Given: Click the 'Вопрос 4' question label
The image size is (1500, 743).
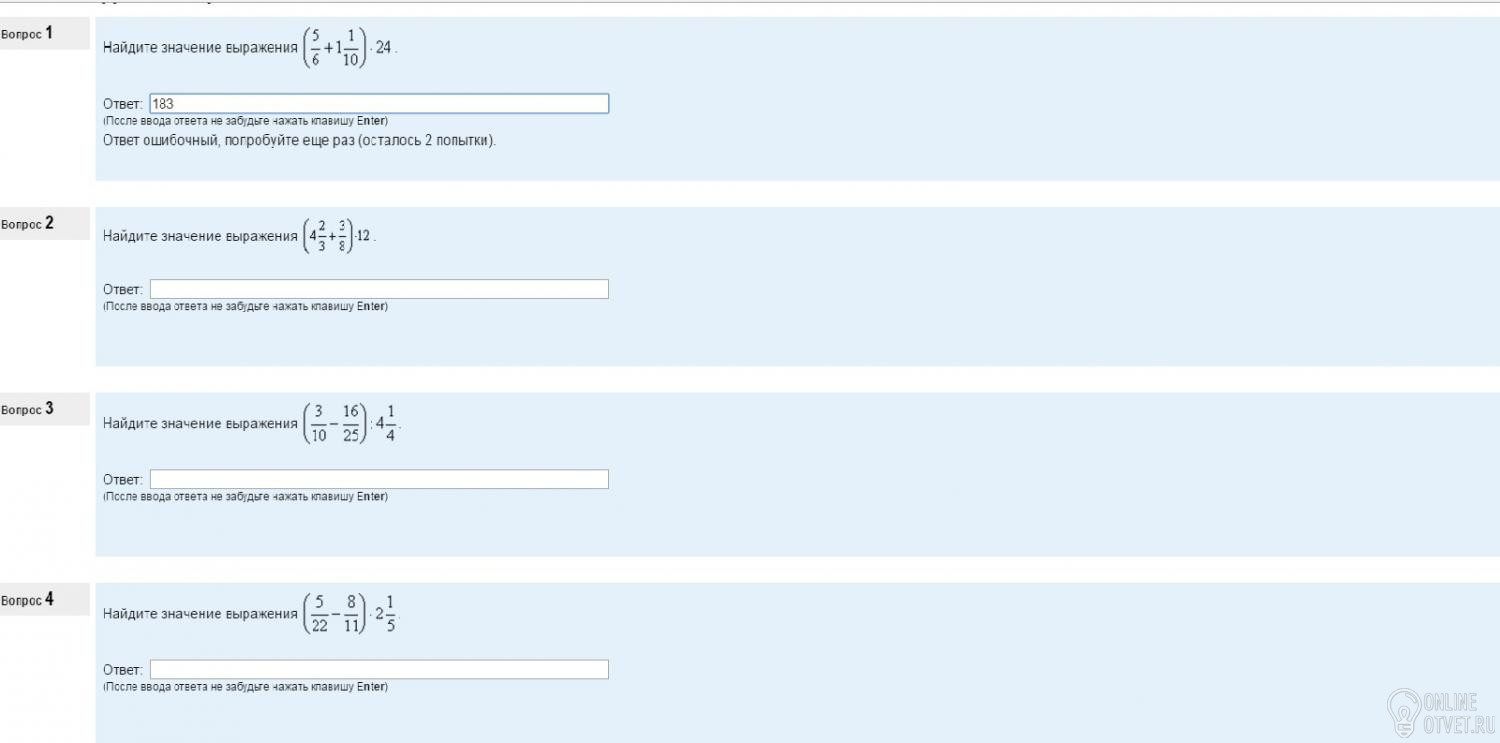Looking at the screenshot, I should pos(27,600).
